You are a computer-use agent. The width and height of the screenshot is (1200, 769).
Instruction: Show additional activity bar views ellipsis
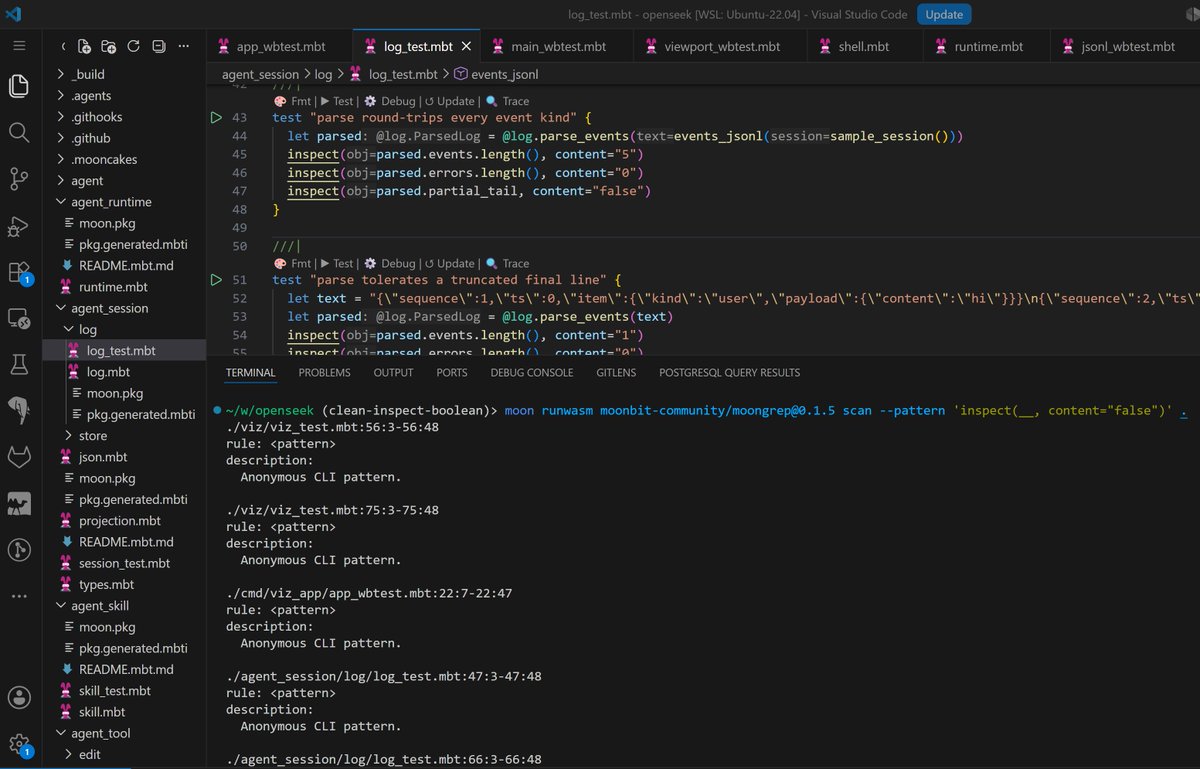tap(18, 596)
